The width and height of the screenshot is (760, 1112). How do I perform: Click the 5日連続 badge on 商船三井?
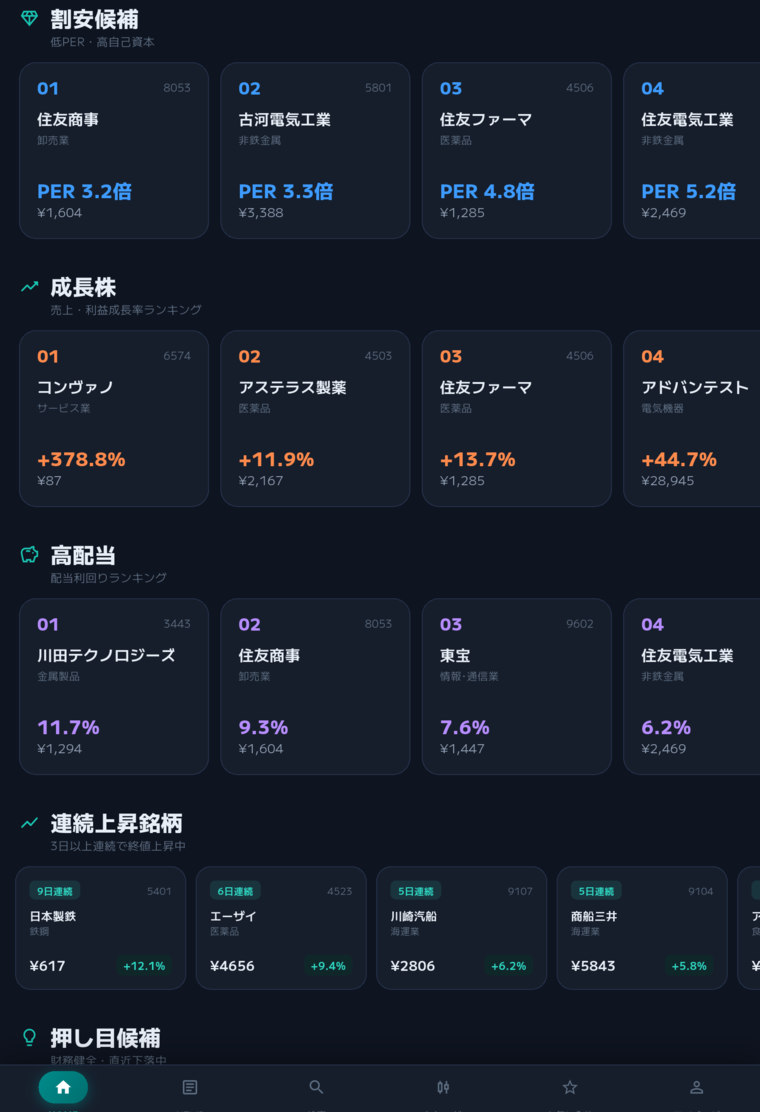click(596, 891)
